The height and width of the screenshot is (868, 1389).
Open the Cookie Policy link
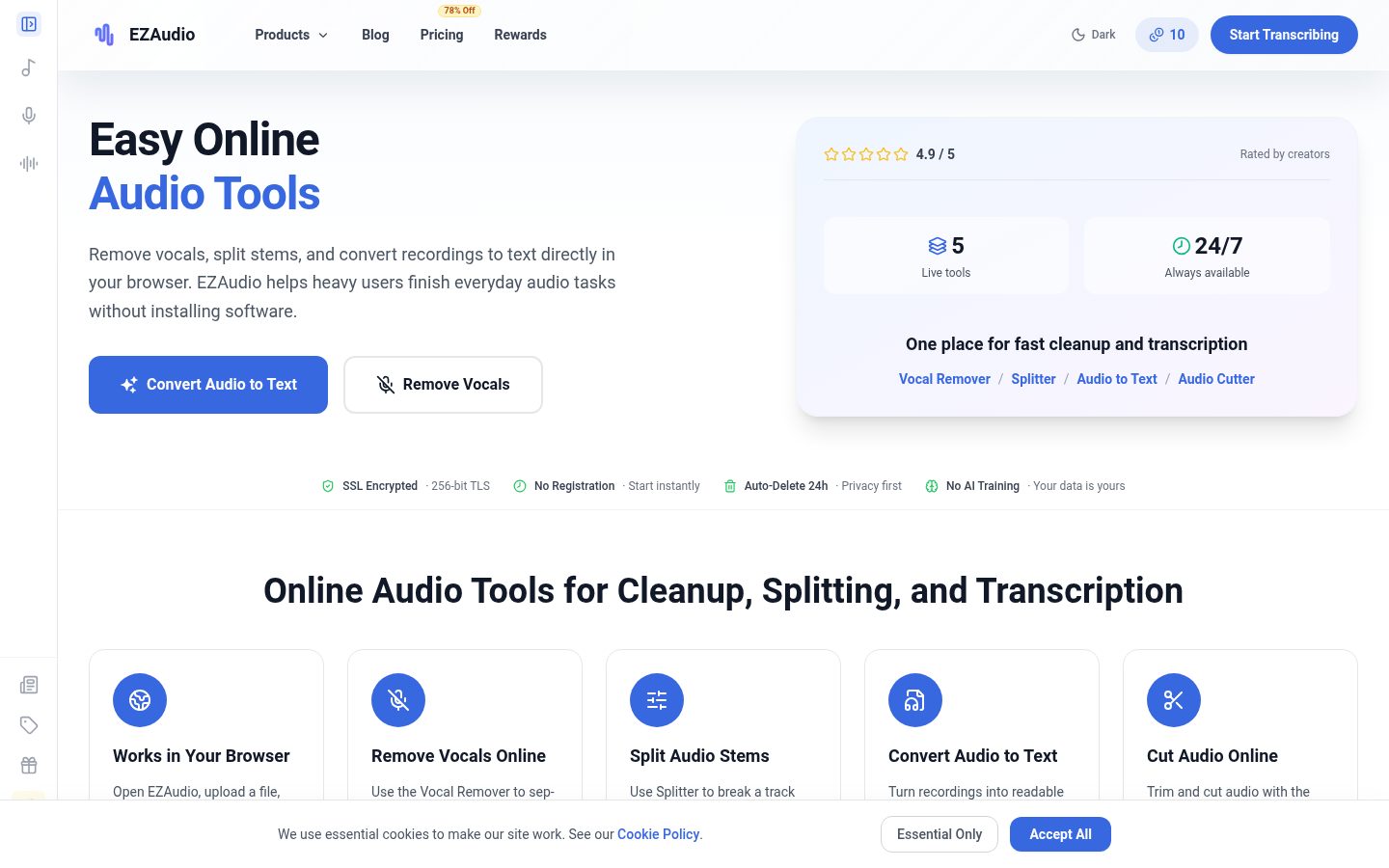point(658,834)
